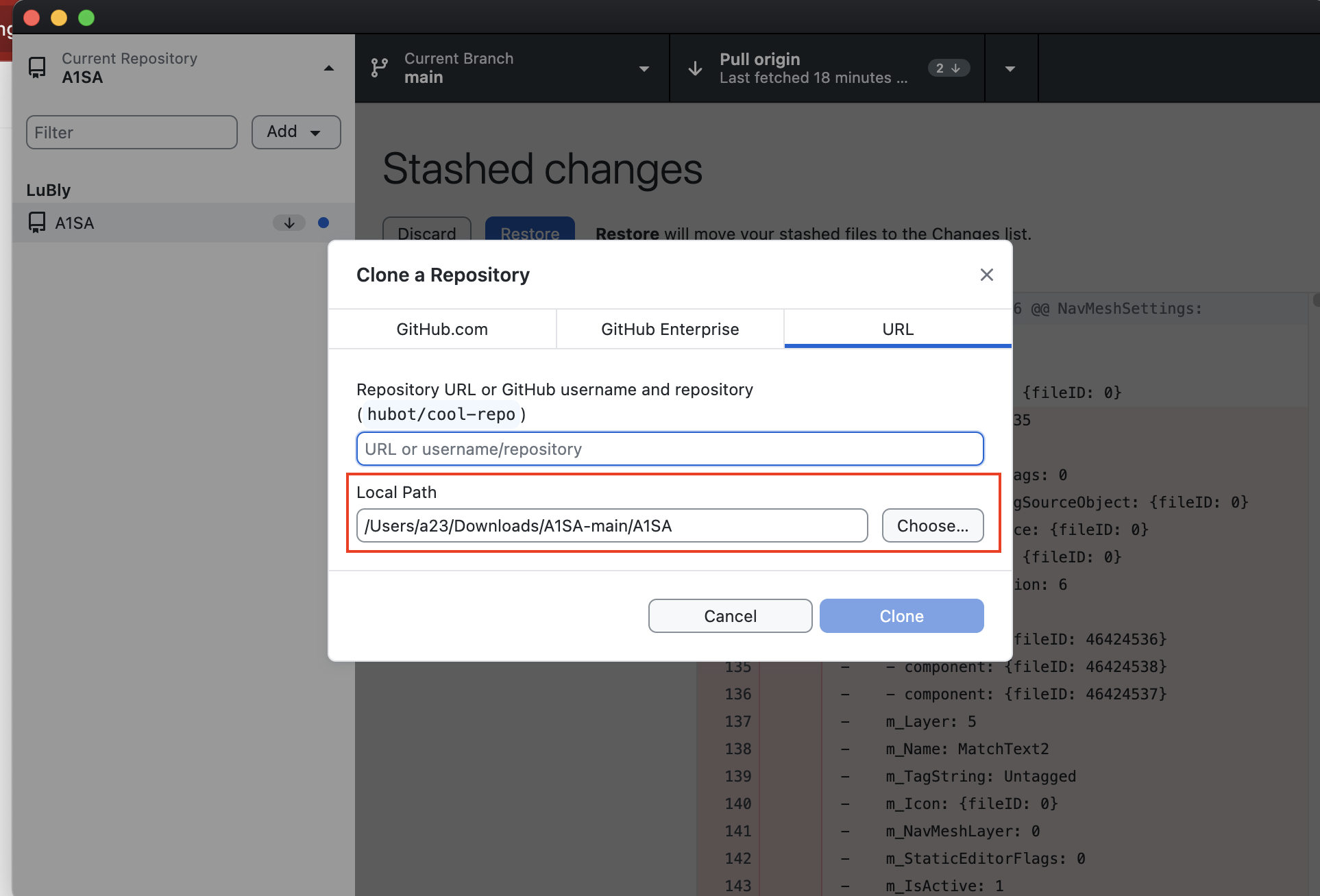Switch to the GitHub Enterprise tab
1320x896 pixels.
[x=670, y=329]
